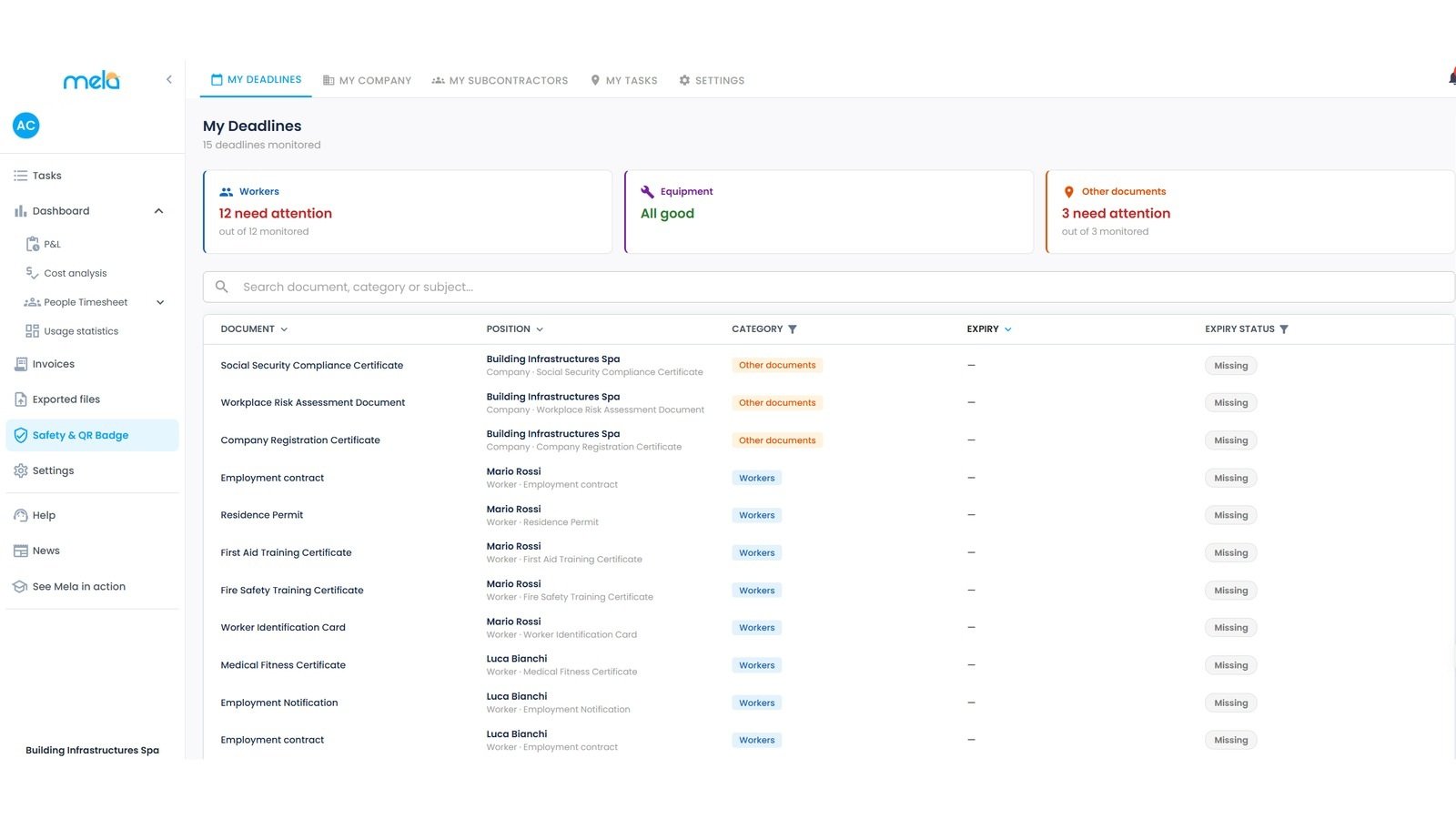Open My Subcontractors tab

(x=500, y=80)
